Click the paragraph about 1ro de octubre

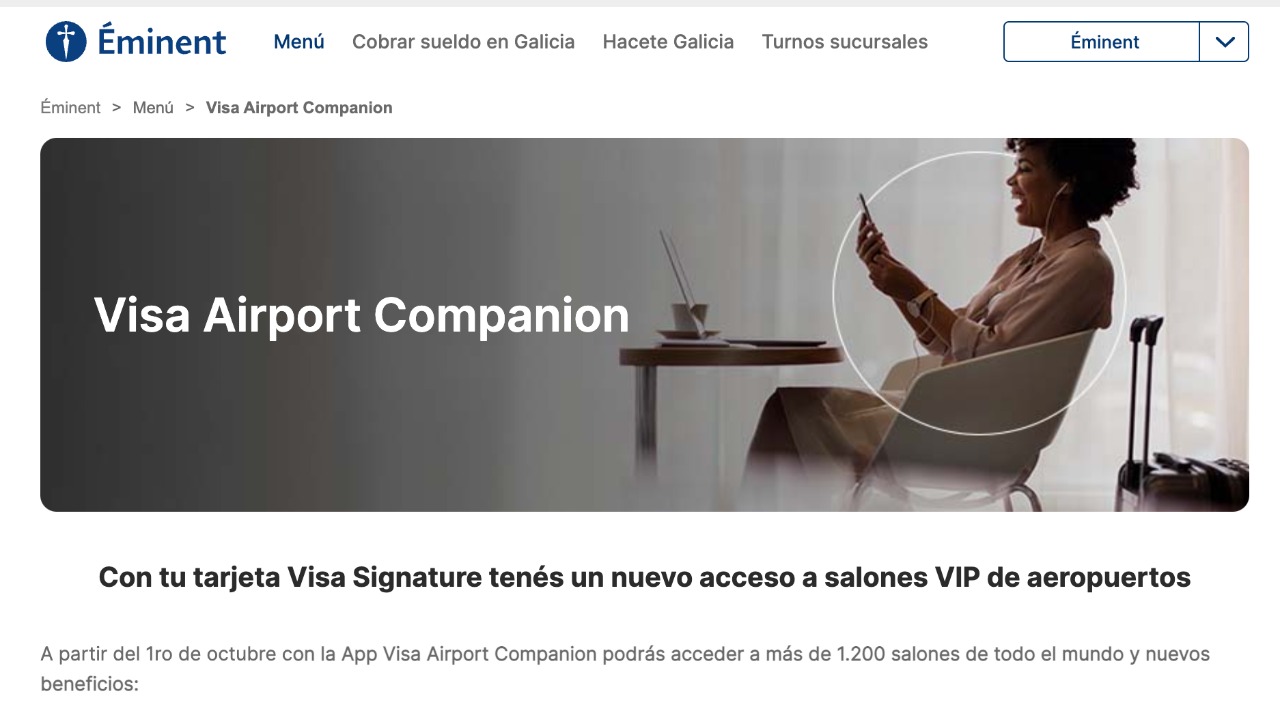point(625,669)
